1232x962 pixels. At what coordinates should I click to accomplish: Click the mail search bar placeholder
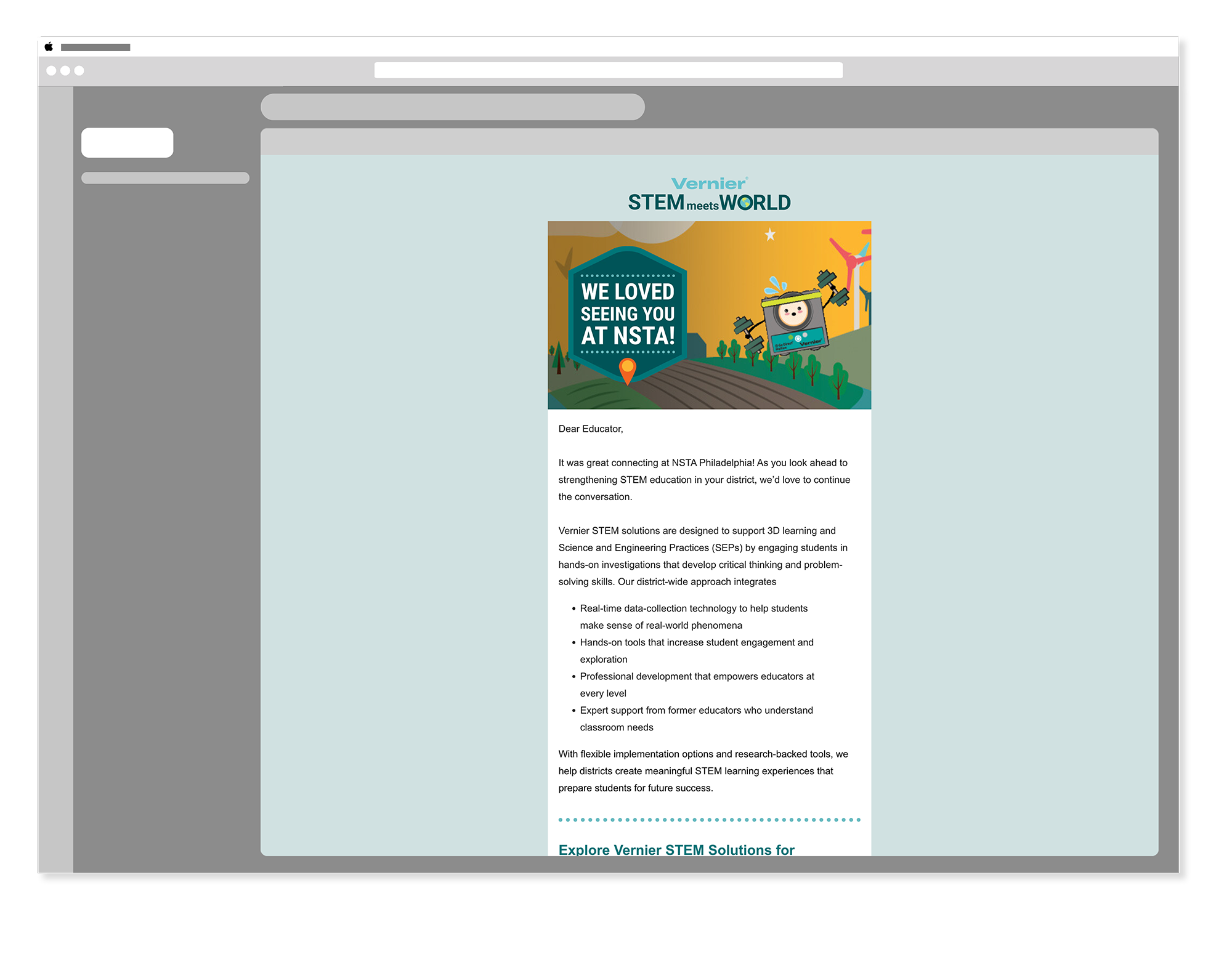click(x=453, y=107)
